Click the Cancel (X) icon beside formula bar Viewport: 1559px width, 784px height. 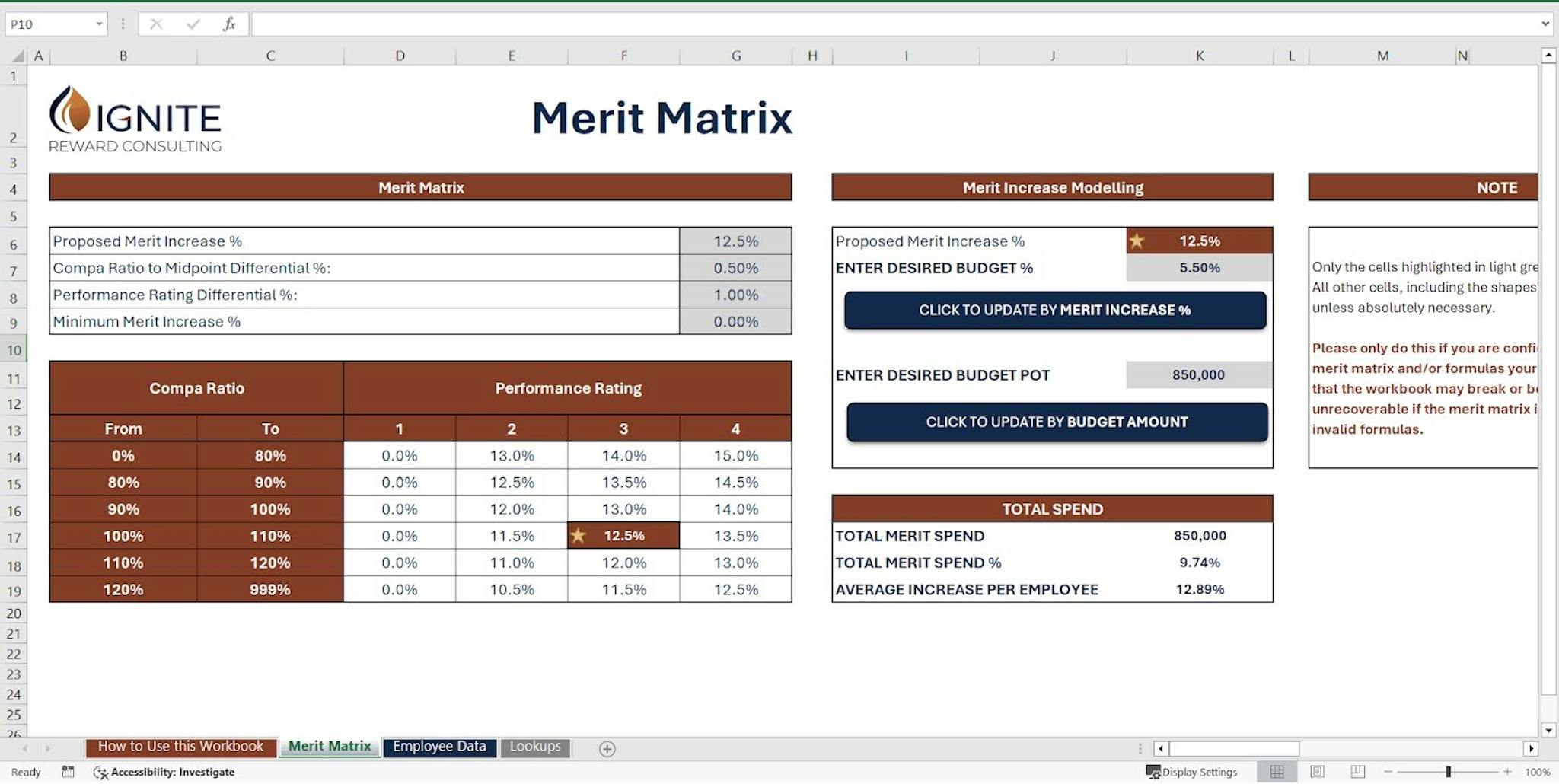[157, 23]
